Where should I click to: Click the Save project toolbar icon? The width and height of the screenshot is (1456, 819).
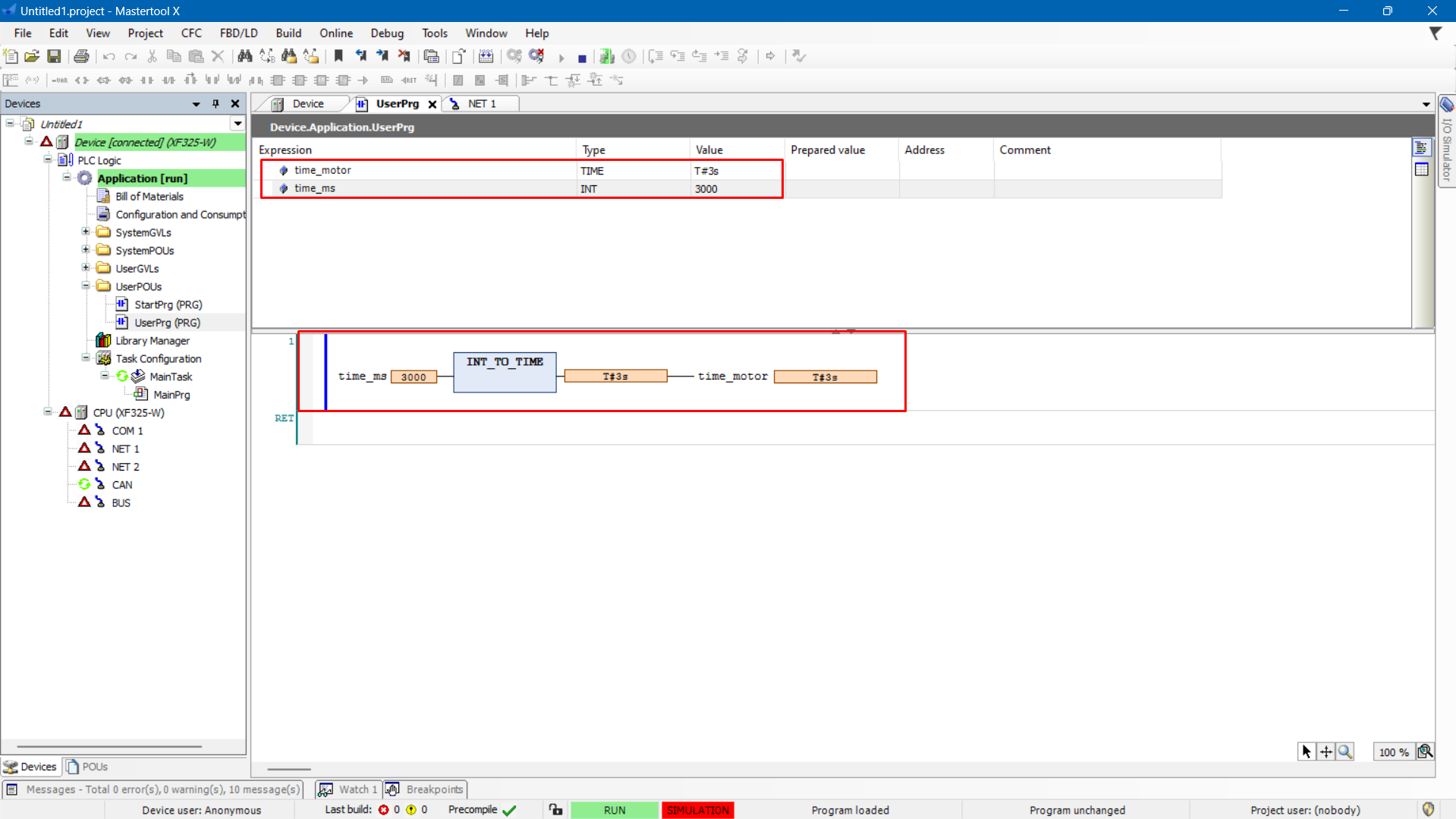54,56
